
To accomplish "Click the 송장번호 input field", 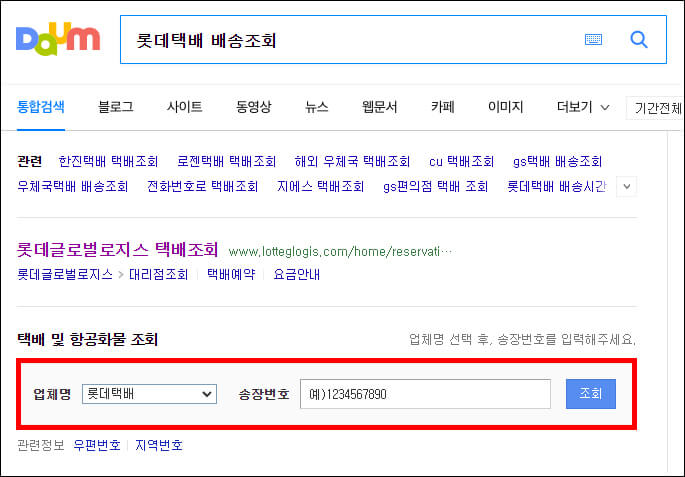I will pyautogui.click(x=426, y=394).
